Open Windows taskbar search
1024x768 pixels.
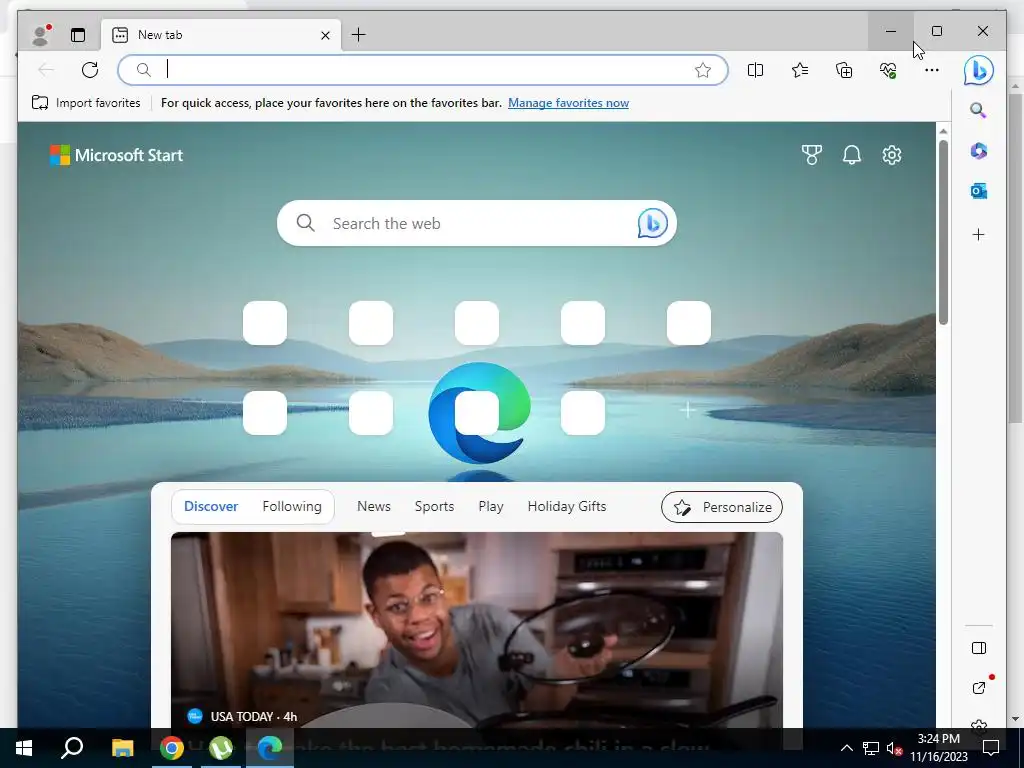tap(72, 748)
